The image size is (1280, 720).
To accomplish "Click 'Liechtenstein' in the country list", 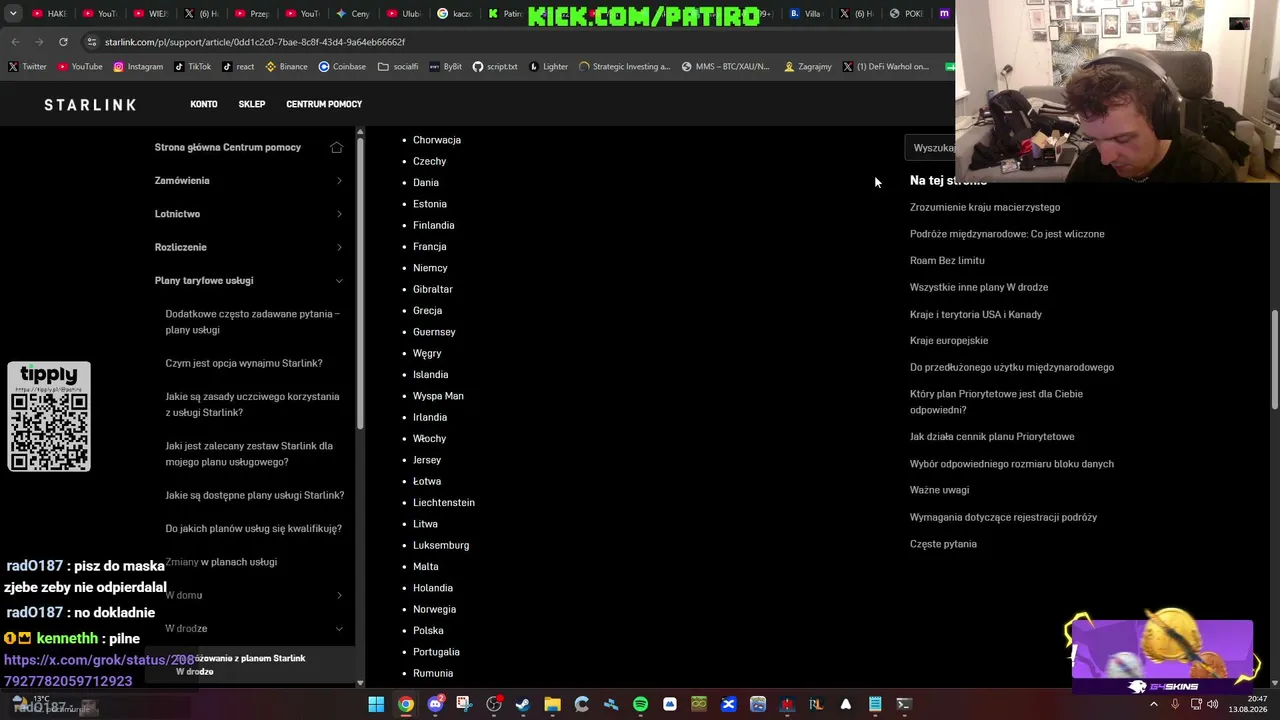I will pyautogui.click(x=444, y=503).
